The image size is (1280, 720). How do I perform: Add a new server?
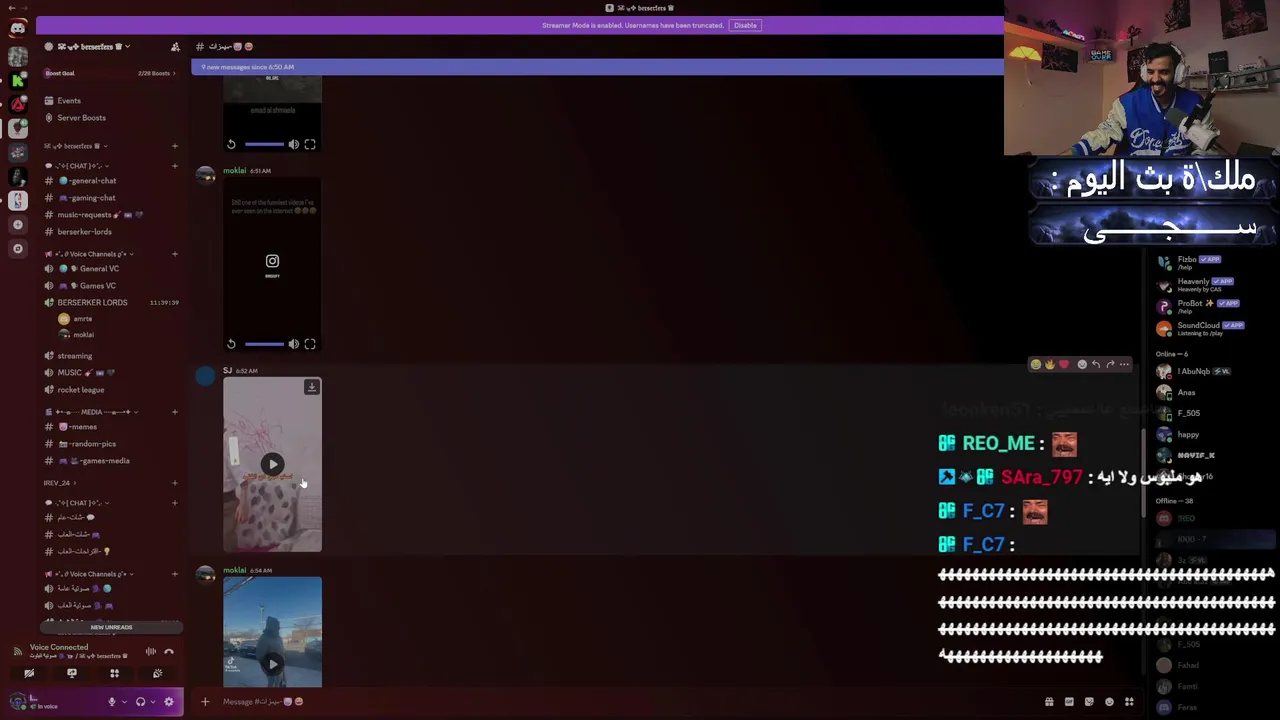coord(18,225)
